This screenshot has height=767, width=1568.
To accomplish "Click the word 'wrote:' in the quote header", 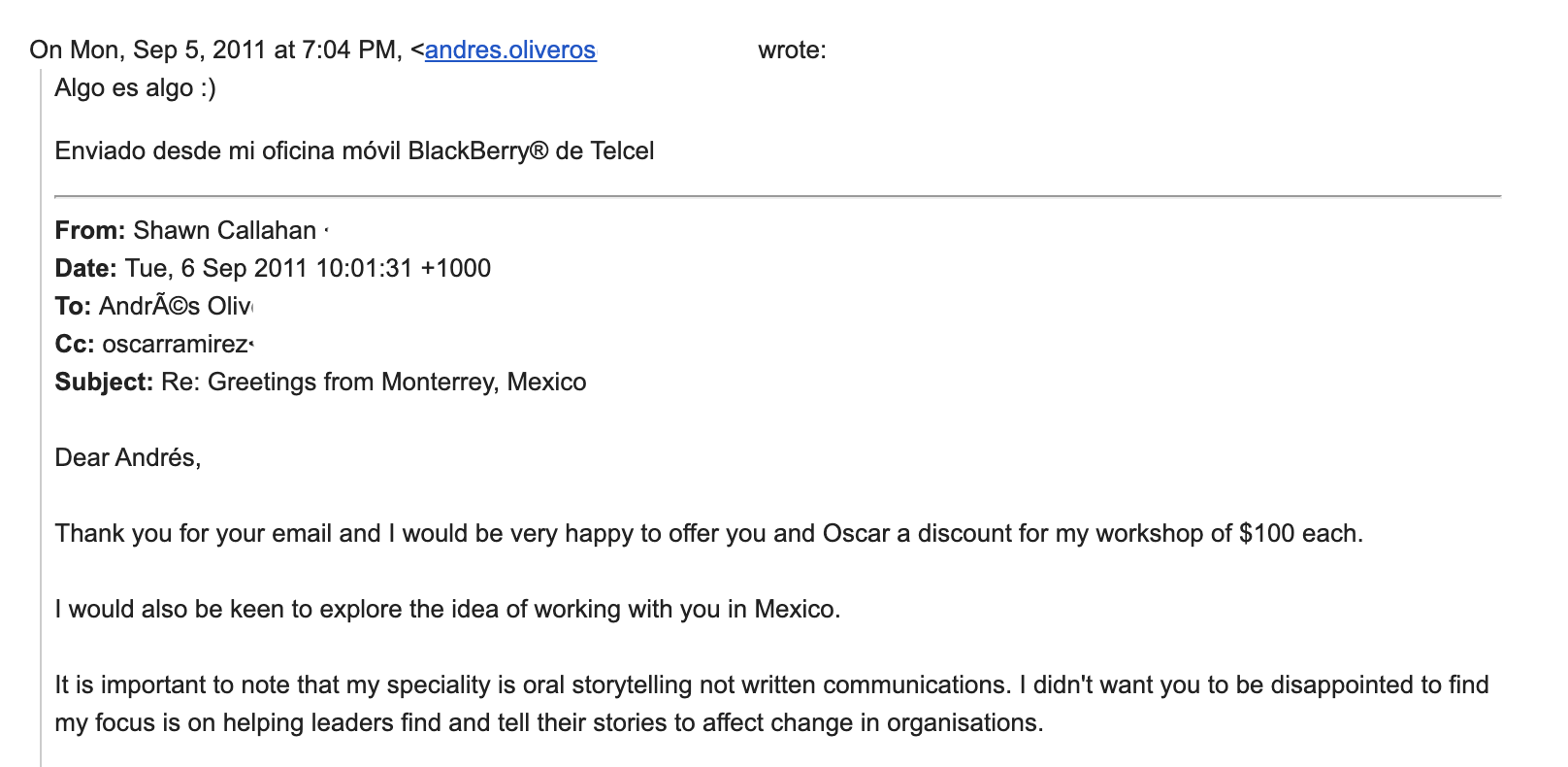I will [793, 50].
